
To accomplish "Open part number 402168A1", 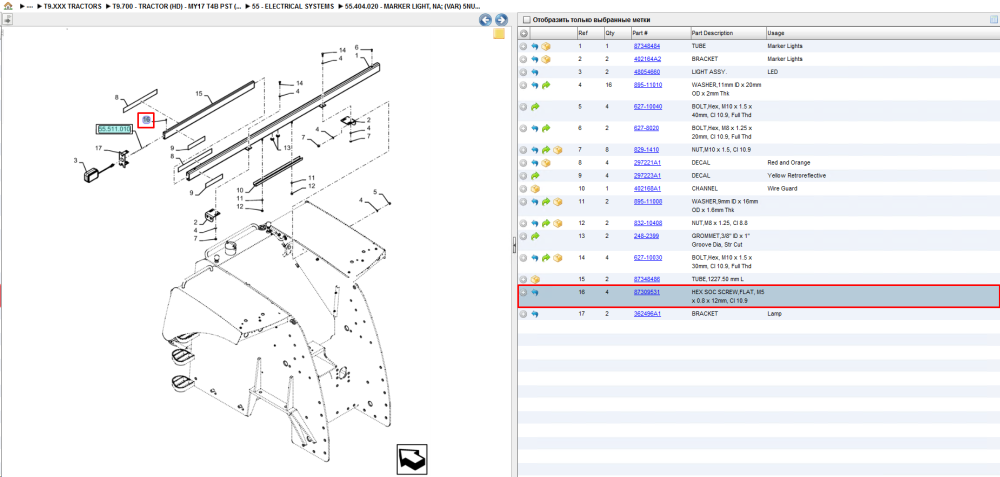I will [x=647, y=189].
